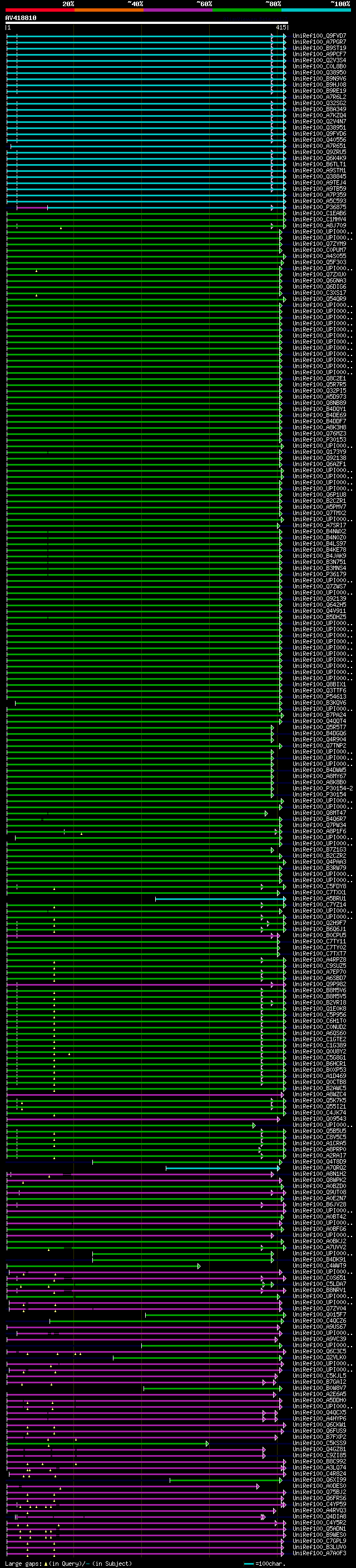
Task: Select the UniRef100_B0W8V7 label
Action: [x=319, y=1388]
